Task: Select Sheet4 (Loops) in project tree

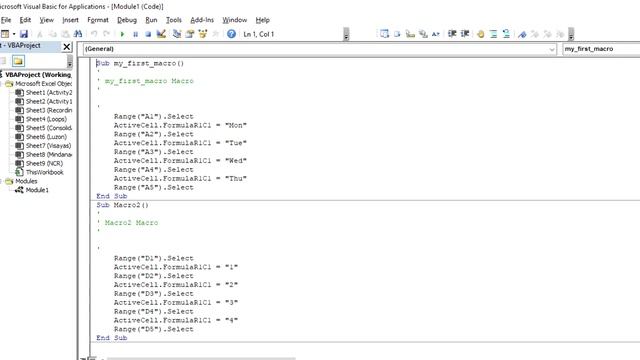Action: tap(41, 119)
